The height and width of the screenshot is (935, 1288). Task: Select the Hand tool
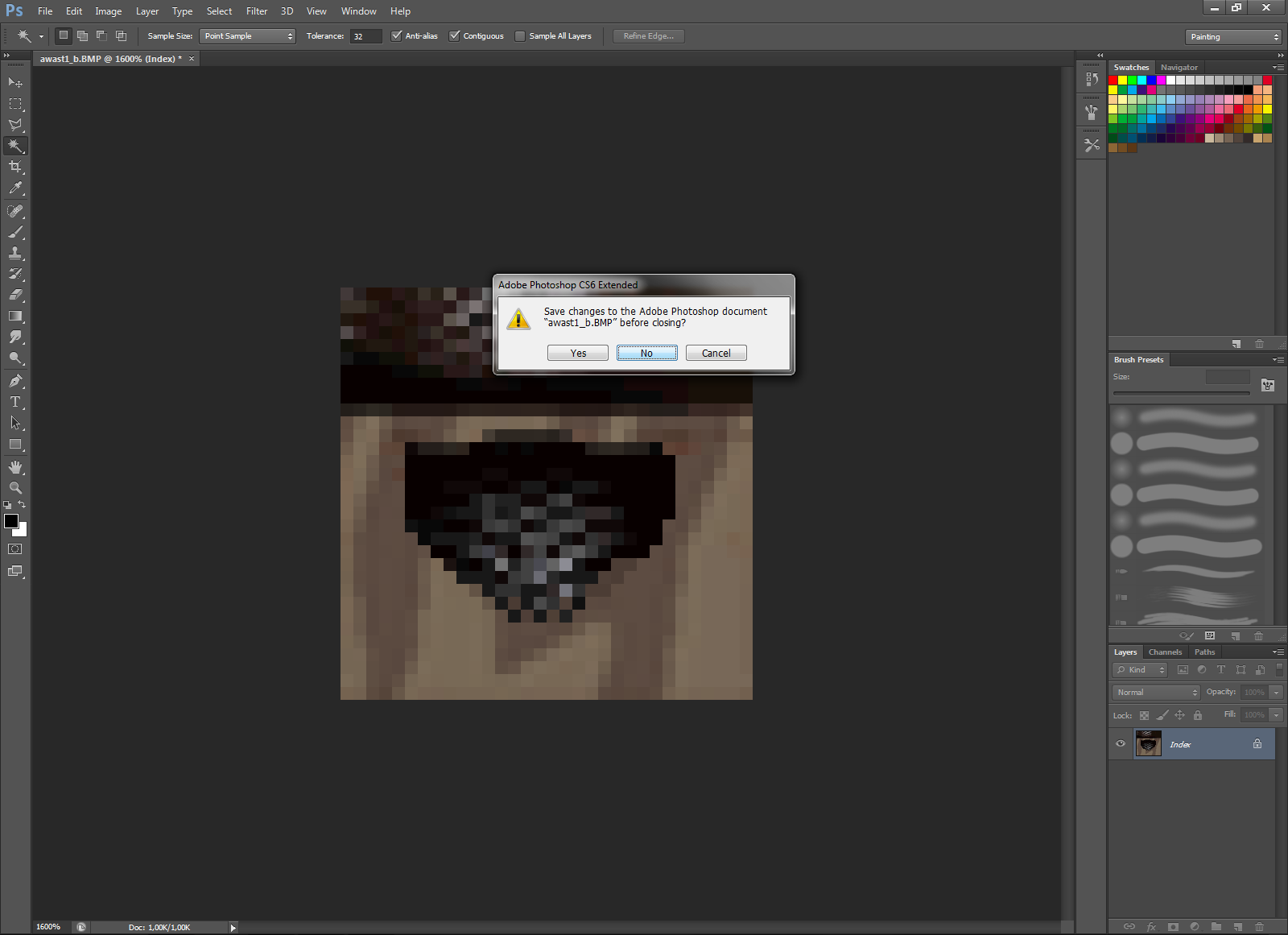point(15,467)
